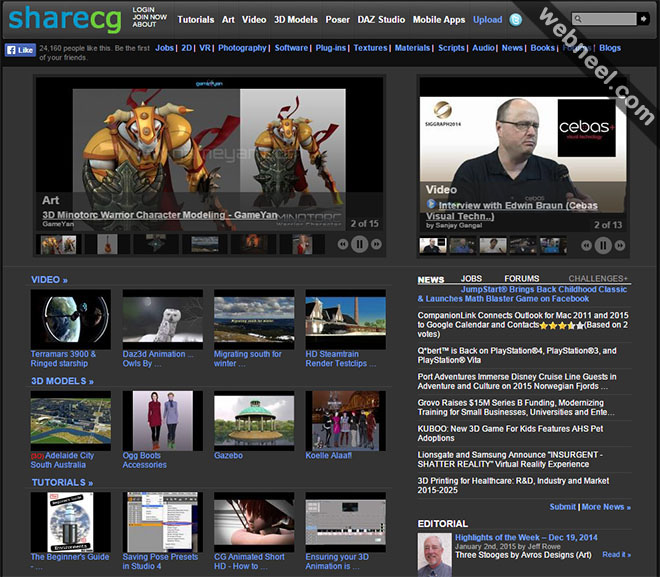Open HD Steamtrain Render Testclips thumbnail
This screenshot has width=660, height=577.
346,319
